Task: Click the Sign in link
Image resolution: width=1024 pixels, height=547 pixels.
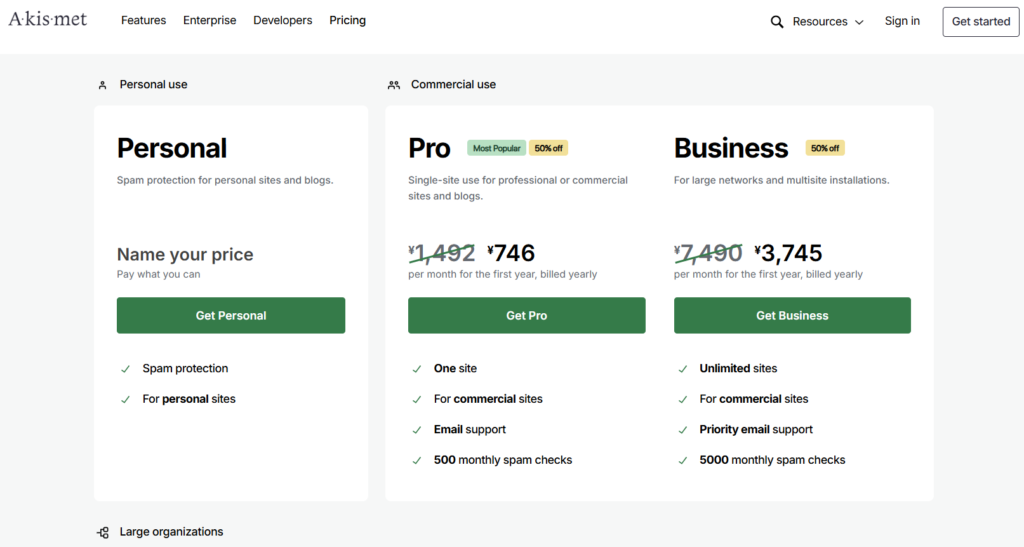Action: [x=902, y=21]
